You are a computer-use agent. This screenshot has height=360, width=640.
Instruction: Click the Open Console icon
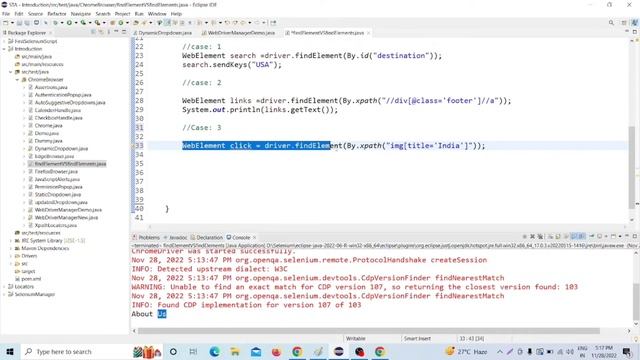click(613, 236)
